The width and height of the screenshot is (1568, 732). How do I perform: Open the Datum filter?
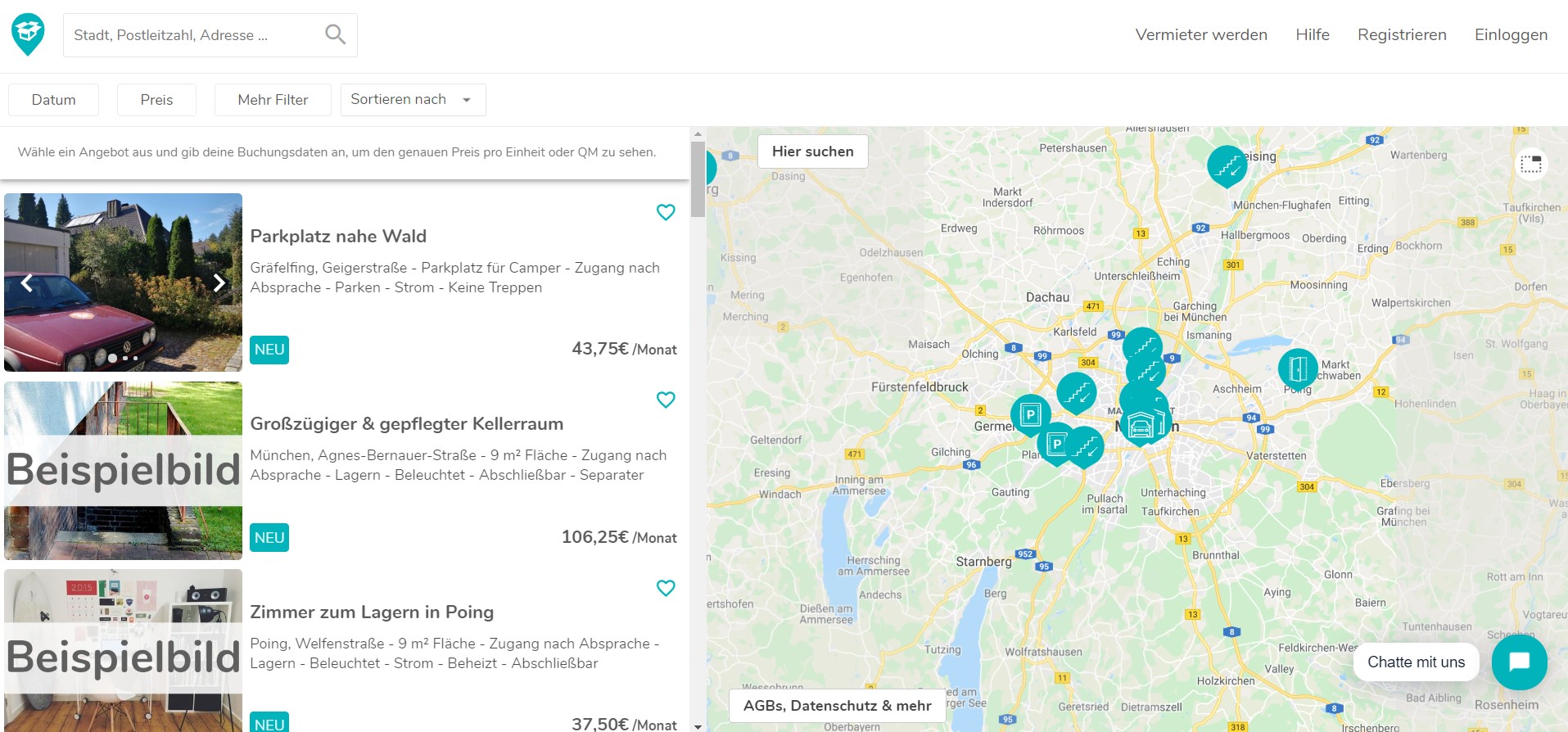click(x=53, y=100)
